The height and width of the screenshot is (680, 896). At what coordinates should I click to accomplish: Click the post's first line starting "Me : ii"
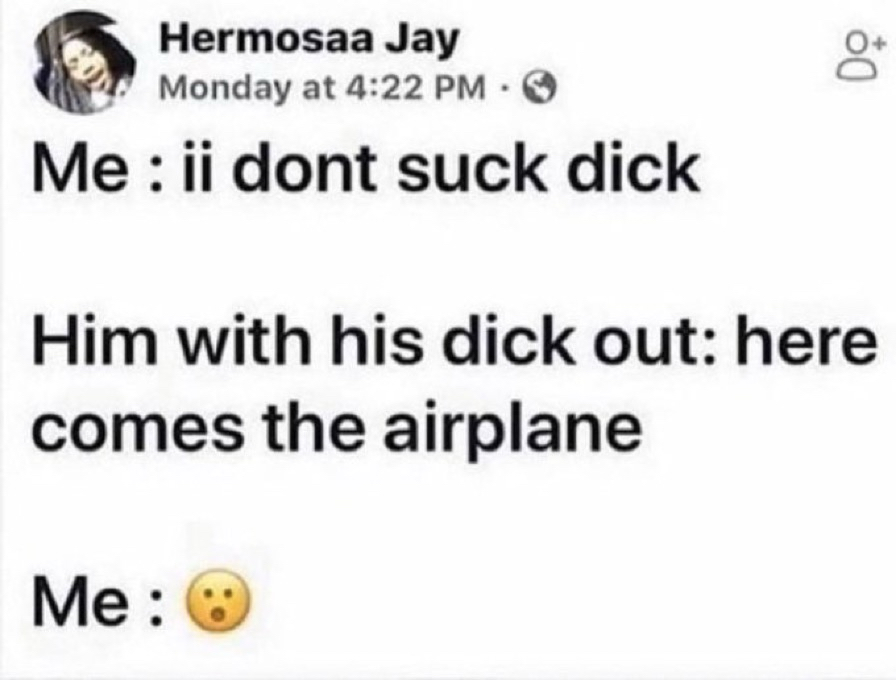click(x=366, y=169)
